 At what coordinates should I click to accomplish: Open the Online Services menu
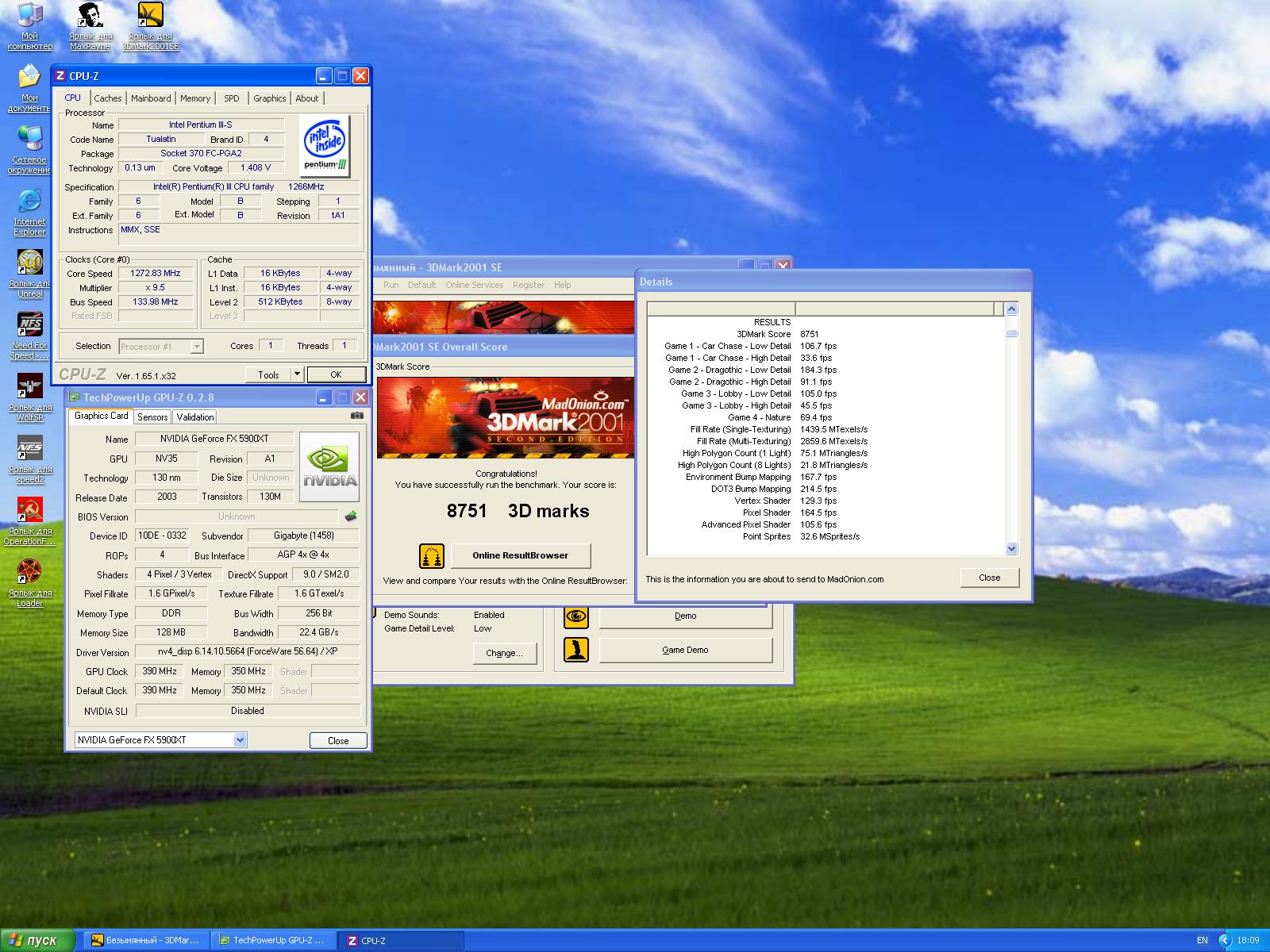click(x=475, y=285)
